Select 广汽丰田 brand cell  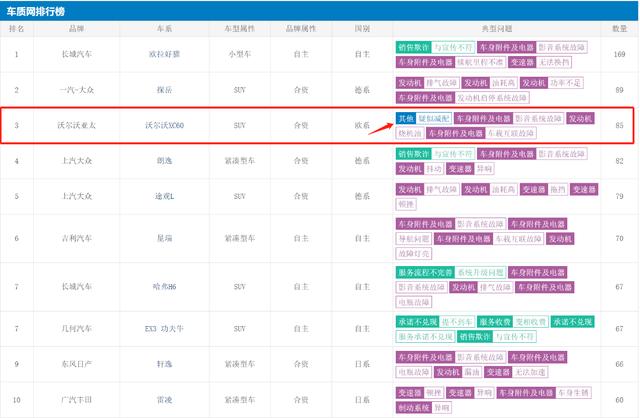pos(76,400)
